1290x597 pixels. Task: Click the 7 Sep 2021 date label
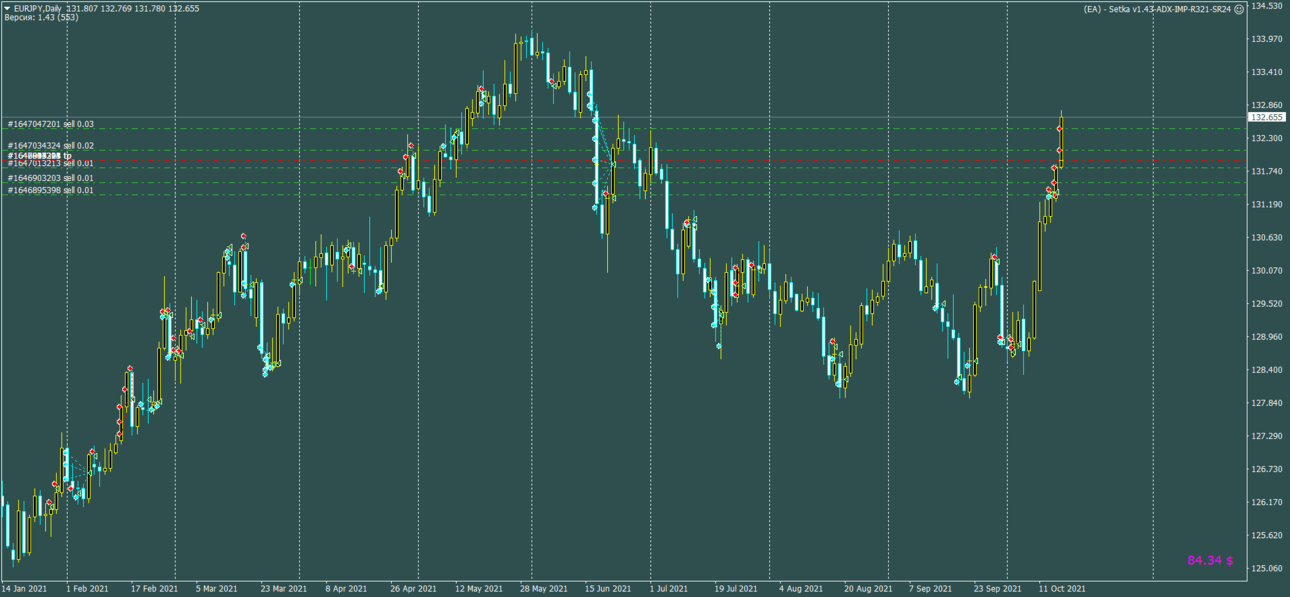click(x=930, y=589)
